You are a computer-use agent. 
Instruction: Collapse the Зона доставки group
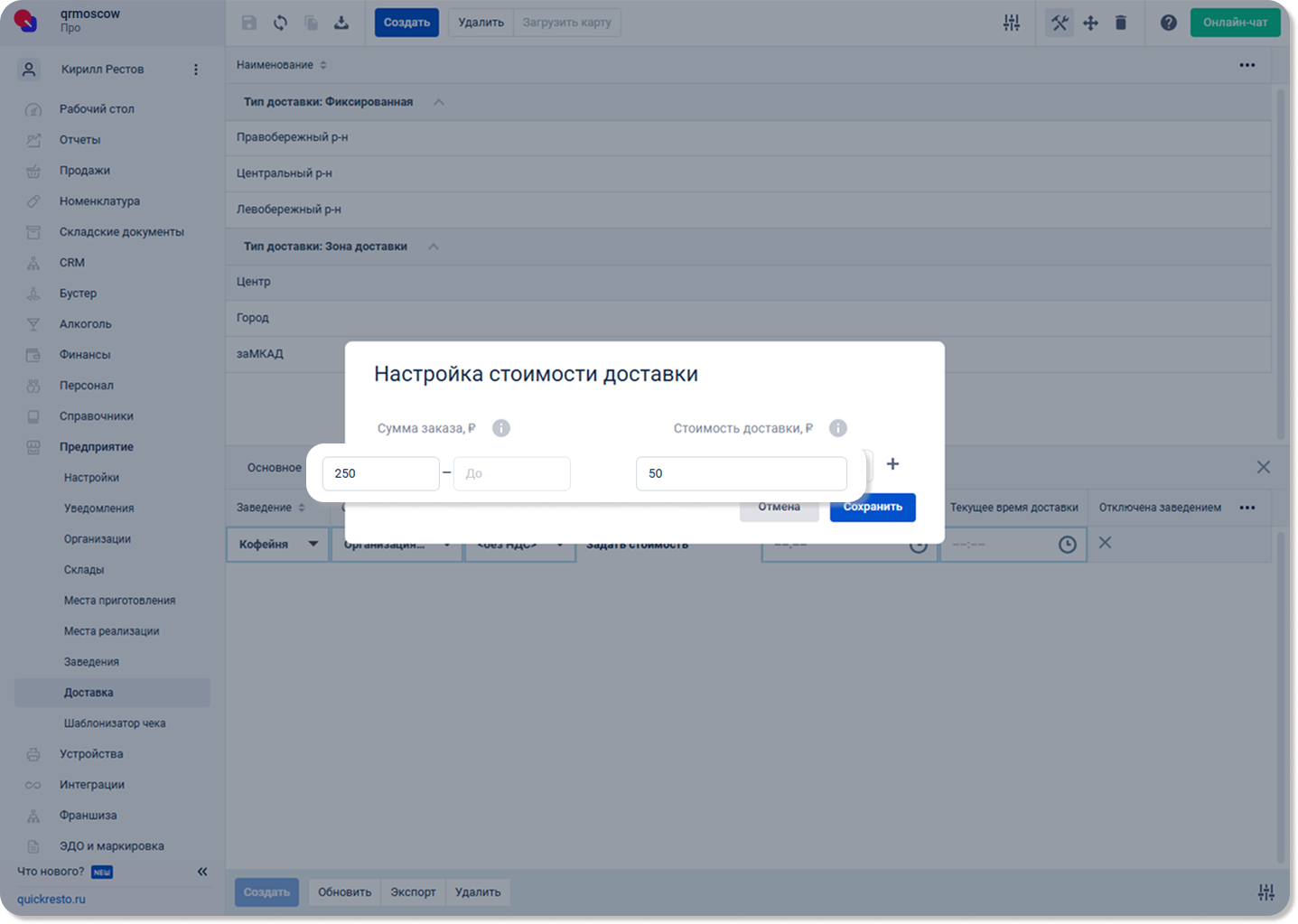[434, 247]
